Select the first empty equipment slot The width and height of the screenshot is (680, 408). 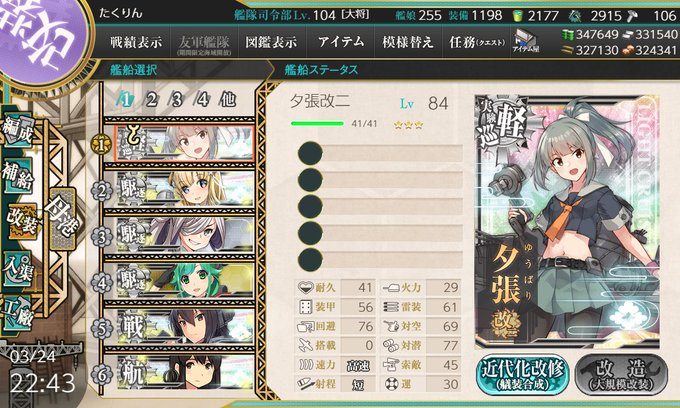pos(380,153)
